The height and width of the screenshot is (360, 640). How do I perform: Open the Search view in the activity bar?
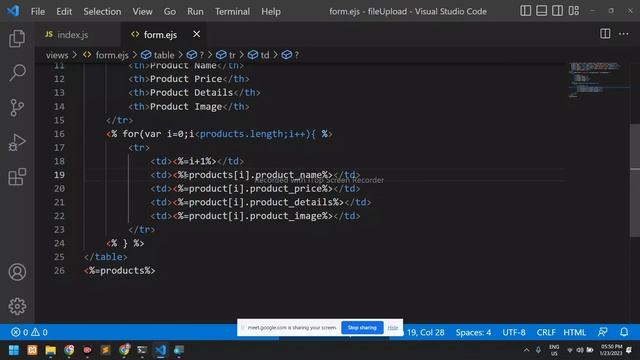point(17,73)
